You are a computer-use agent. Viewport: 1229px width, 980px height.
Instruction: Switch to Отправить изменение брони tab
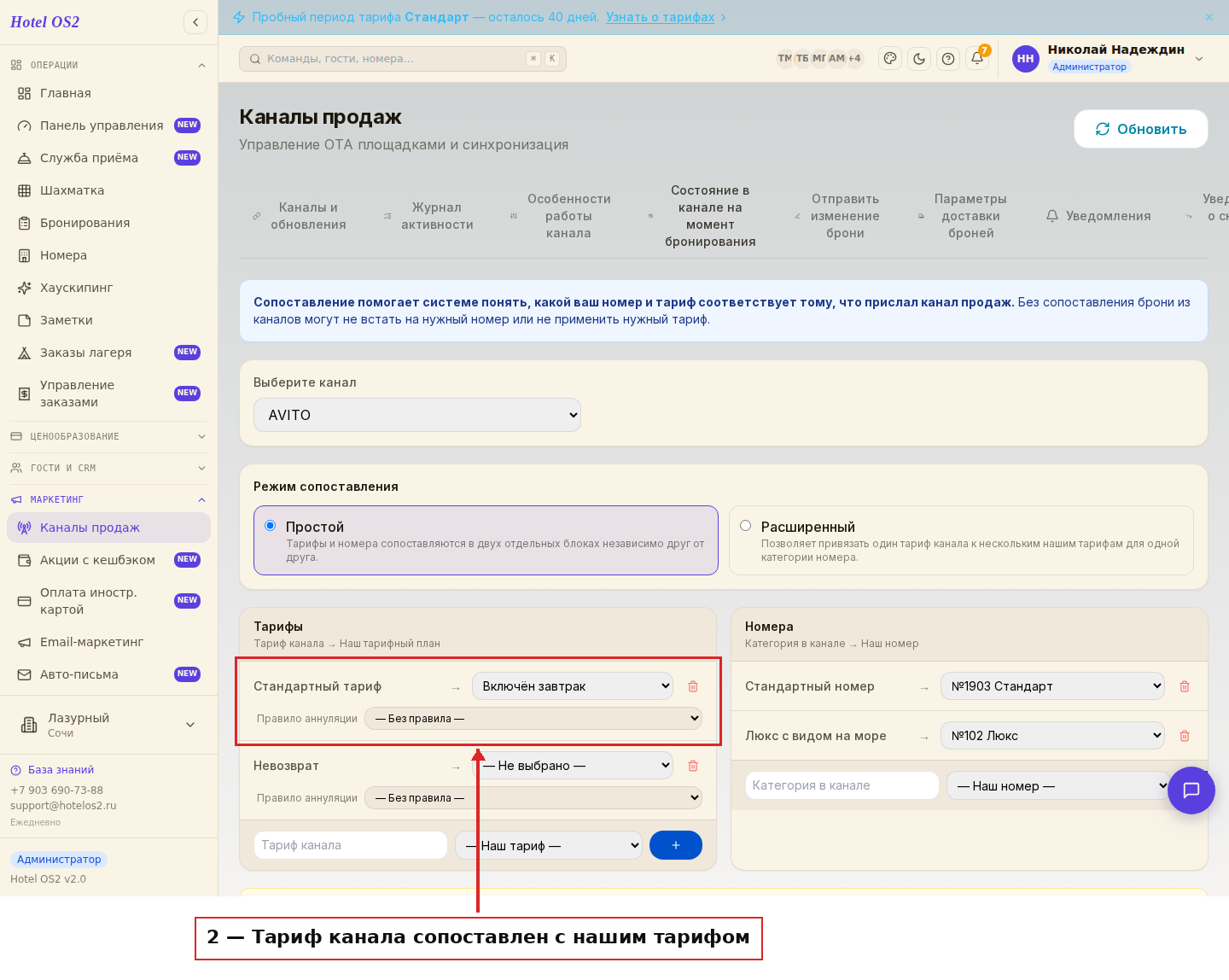[837, 216]
